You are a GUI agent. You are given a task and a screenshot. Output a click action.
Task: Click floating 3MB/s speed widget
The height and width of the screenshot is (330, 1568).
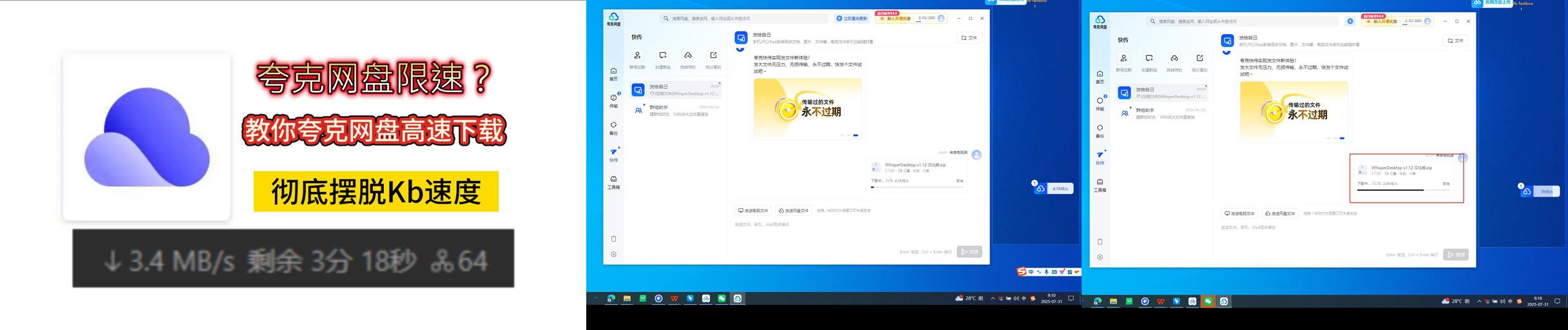1541,191
